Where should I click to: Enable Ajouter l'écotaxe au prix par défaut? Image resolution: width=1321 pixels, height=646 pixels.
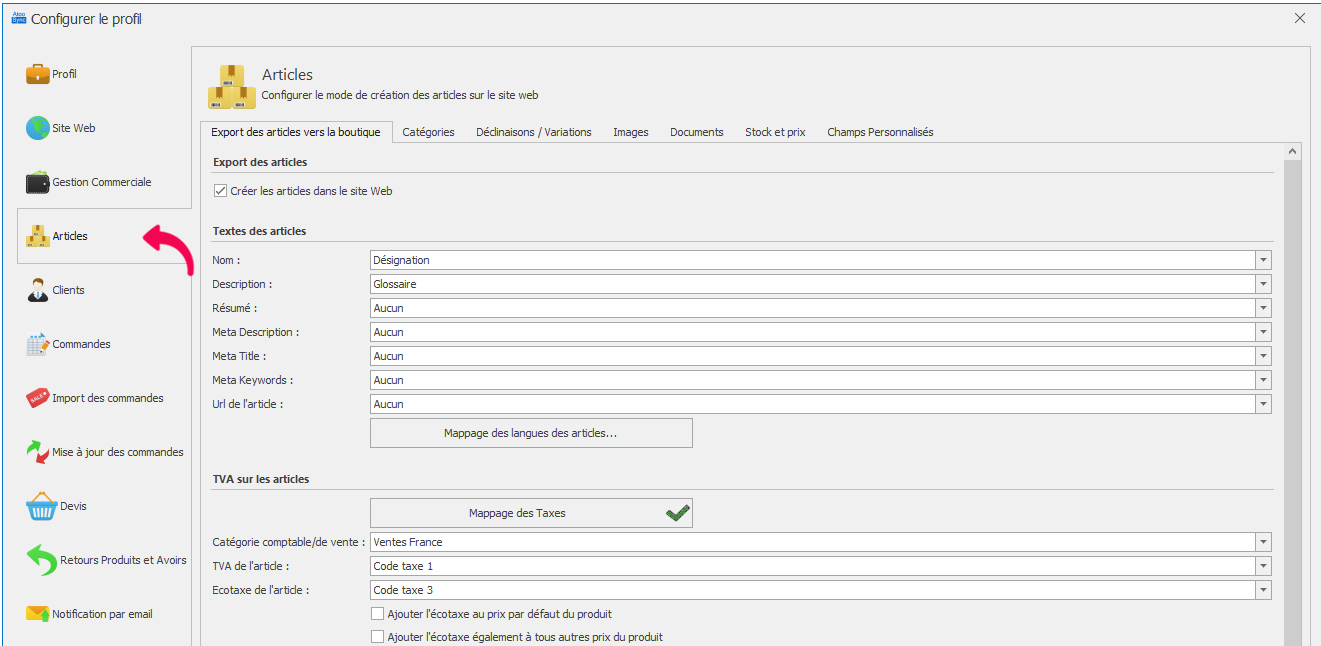coord(378,614)
